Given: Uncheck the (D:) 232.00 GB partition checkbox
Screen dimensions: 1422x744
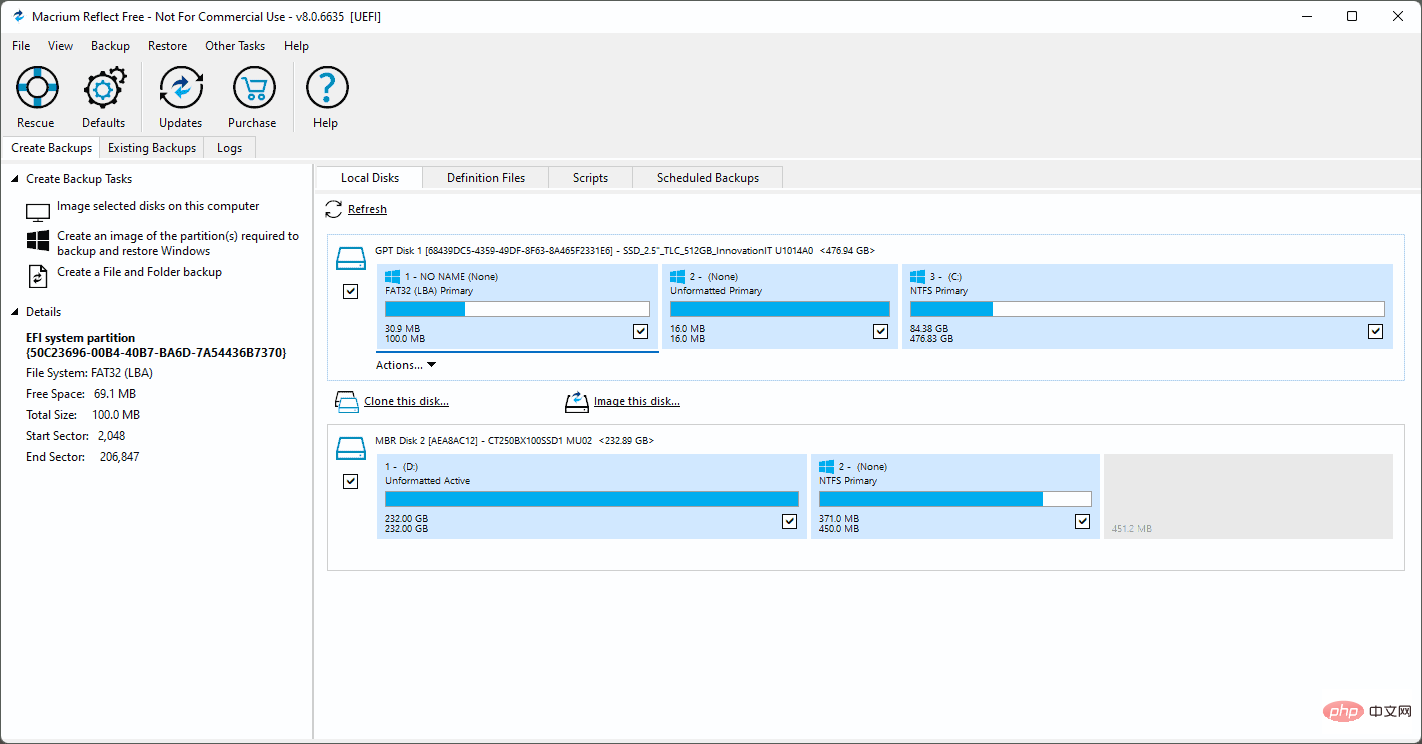Looking at the screenshot, I should coord(790,521).
